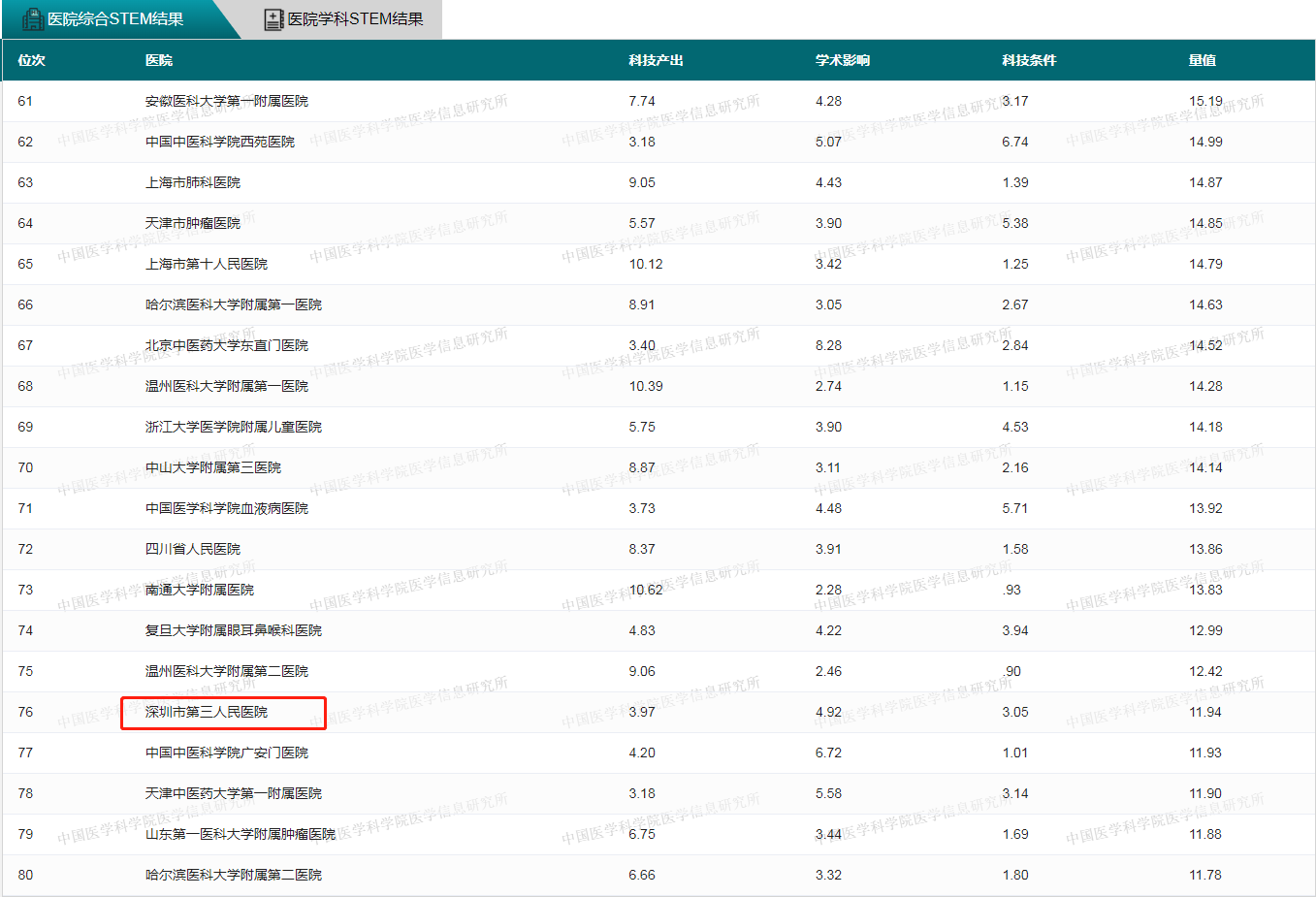Click the 学术影响 column header

842,60
